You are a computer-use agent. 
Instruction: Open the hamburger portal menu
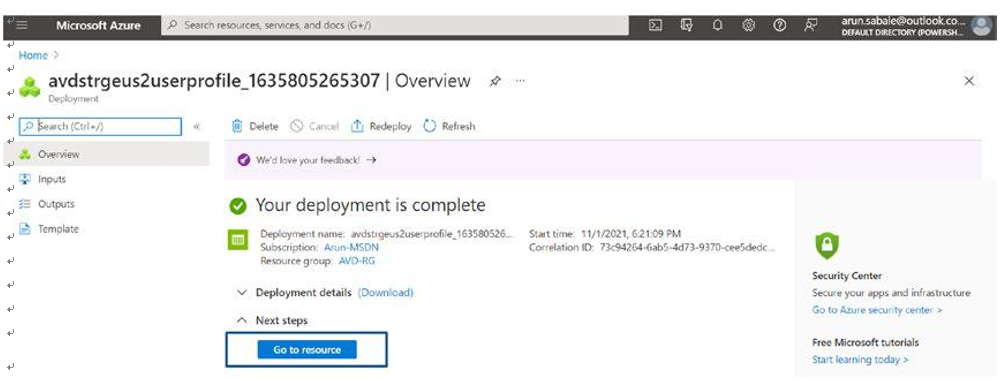22,25
